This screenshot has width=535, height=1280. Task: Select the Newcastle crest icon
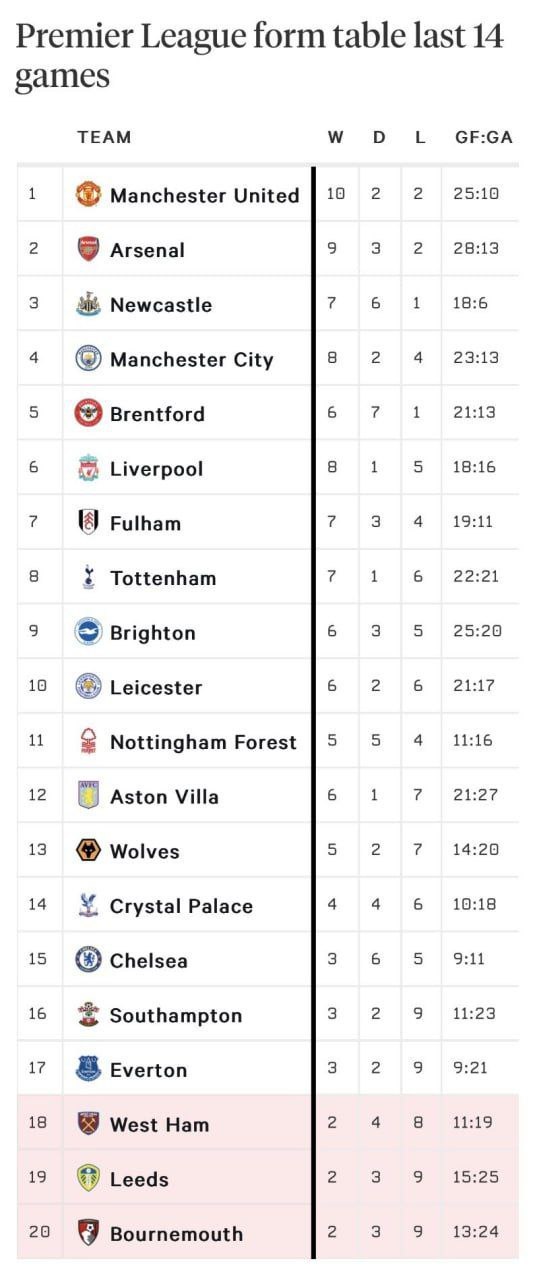(89, 304)
